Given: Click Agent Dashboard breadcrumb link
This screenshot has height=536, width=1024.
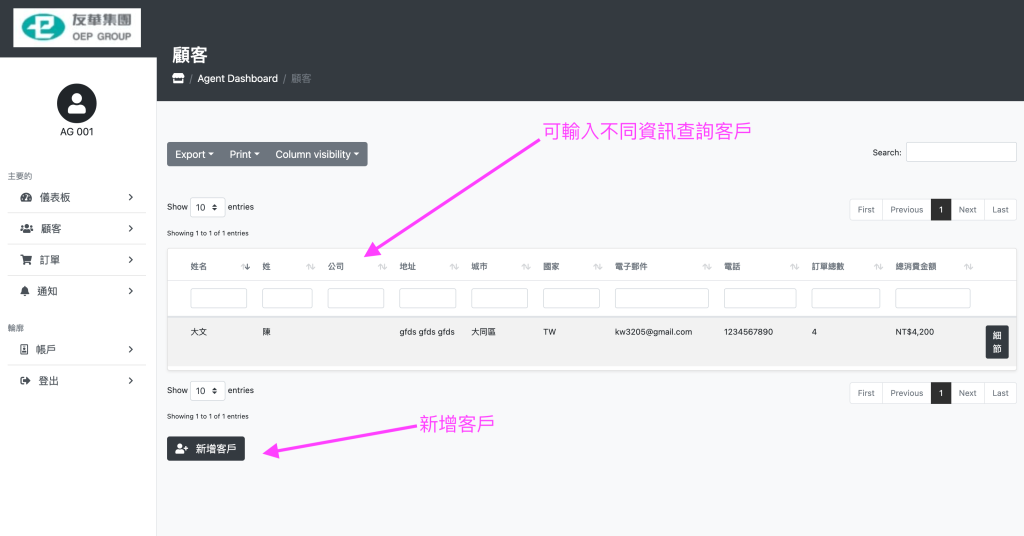Looking at the screenshot, I should pos(237,78).
